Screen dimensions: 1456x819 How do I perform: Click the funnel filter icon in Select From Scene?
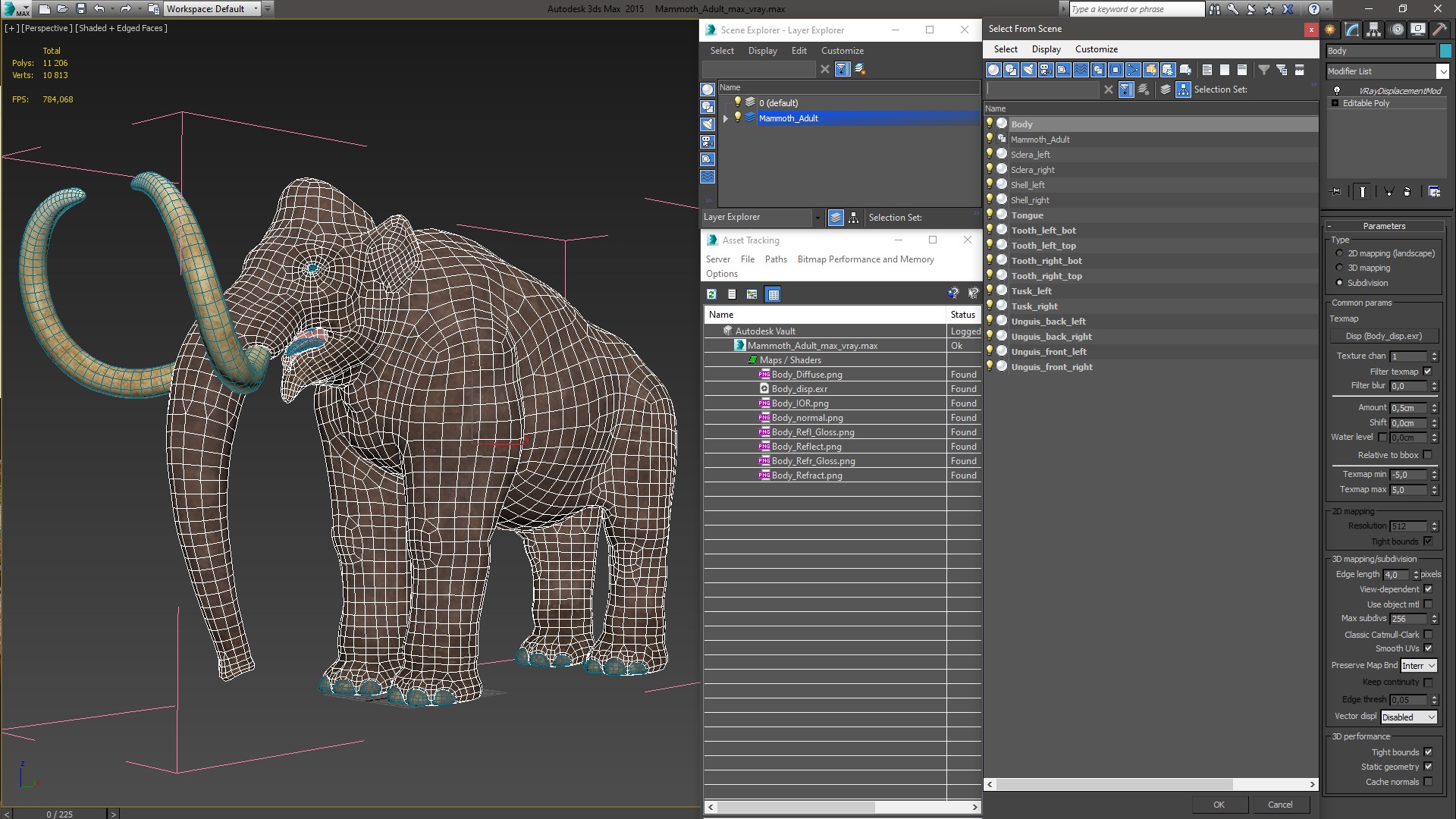(x=1264, y=70)
